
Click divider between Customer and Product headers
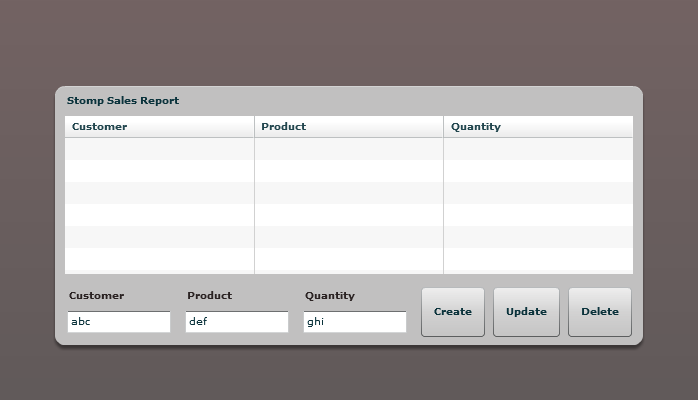[x=254, y=127]
